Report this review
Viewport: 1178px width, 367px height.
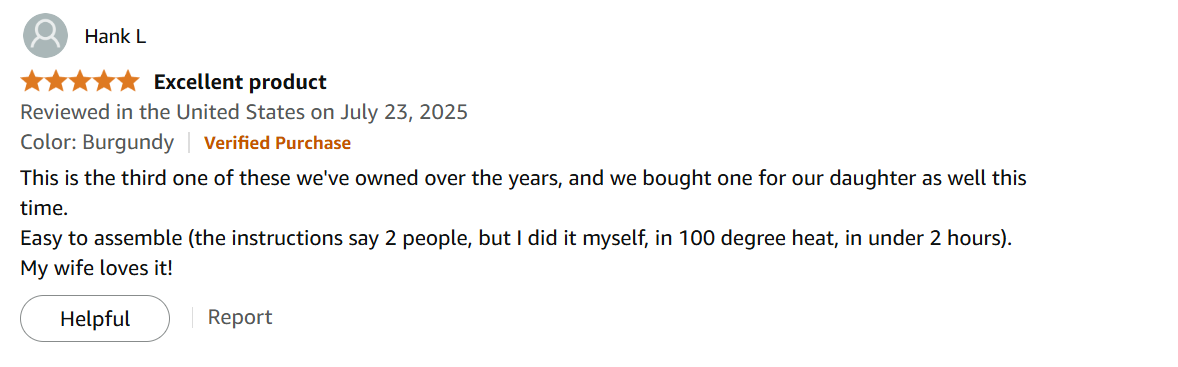point(240,317)
